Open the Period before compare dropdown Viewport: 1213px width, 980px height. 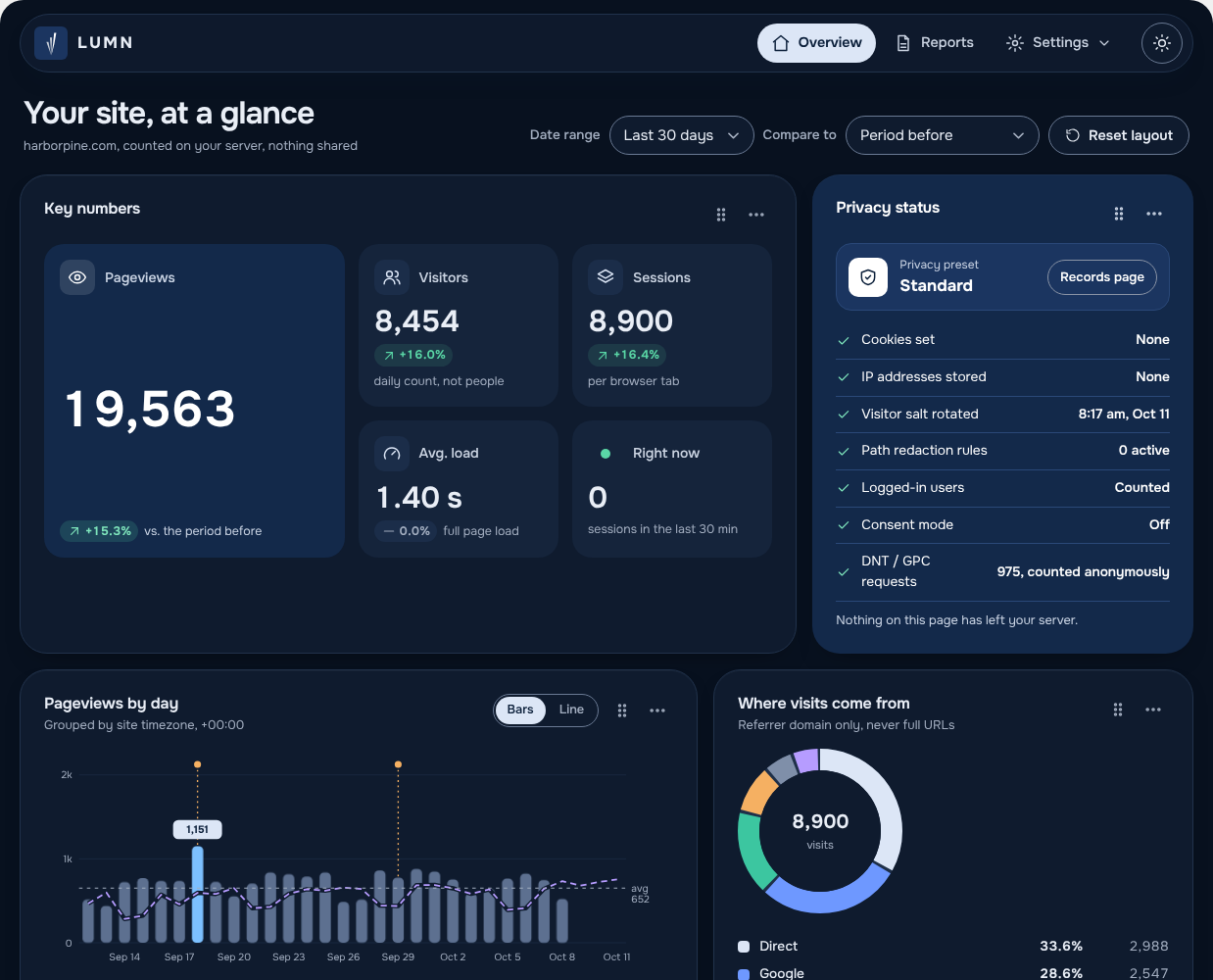943,135
